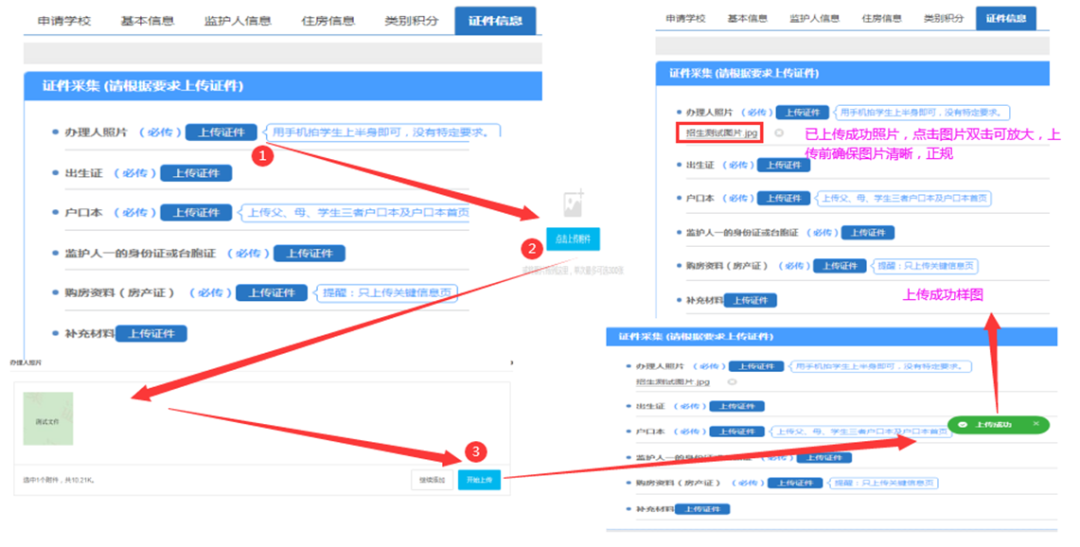
Task: Open 招生测试图片.jpg link in the pink-annotated form
Action: tap(720, 133)
